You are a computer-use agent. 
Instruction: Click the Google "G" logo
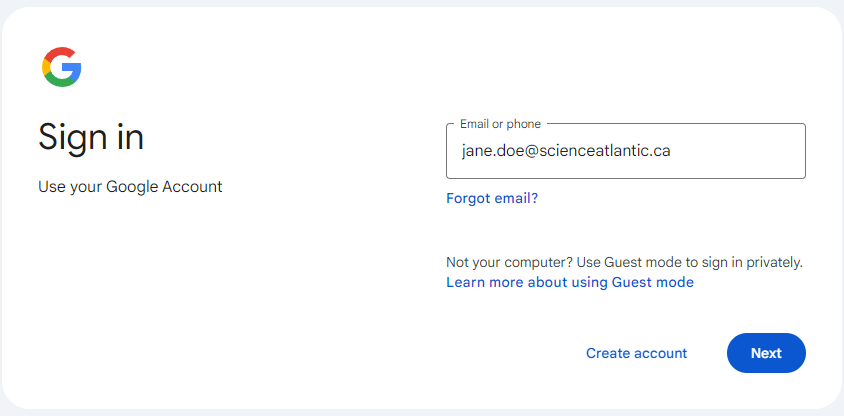(x=61, y=67)
